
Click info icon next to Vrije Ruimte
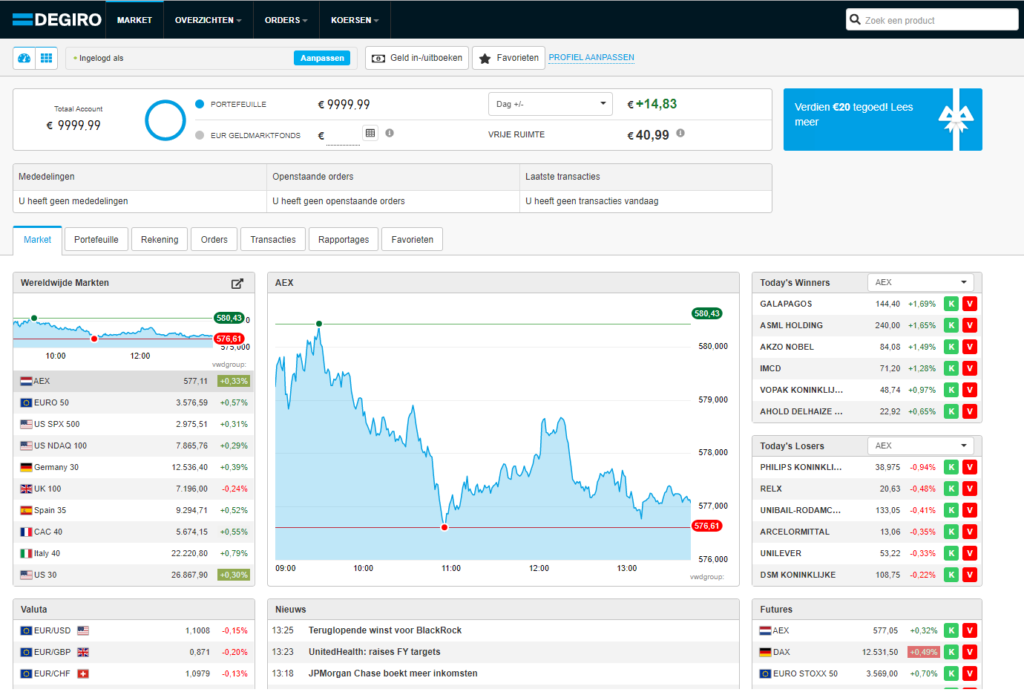click(x=680, y=133)
